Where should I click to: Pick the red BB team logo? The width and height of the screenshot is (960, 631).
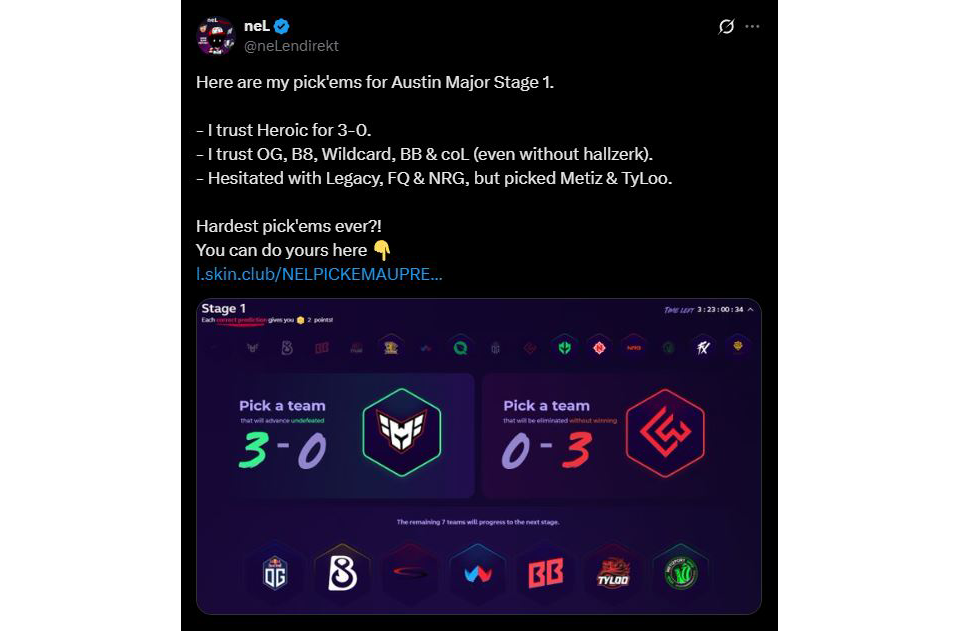click(546, 573)
